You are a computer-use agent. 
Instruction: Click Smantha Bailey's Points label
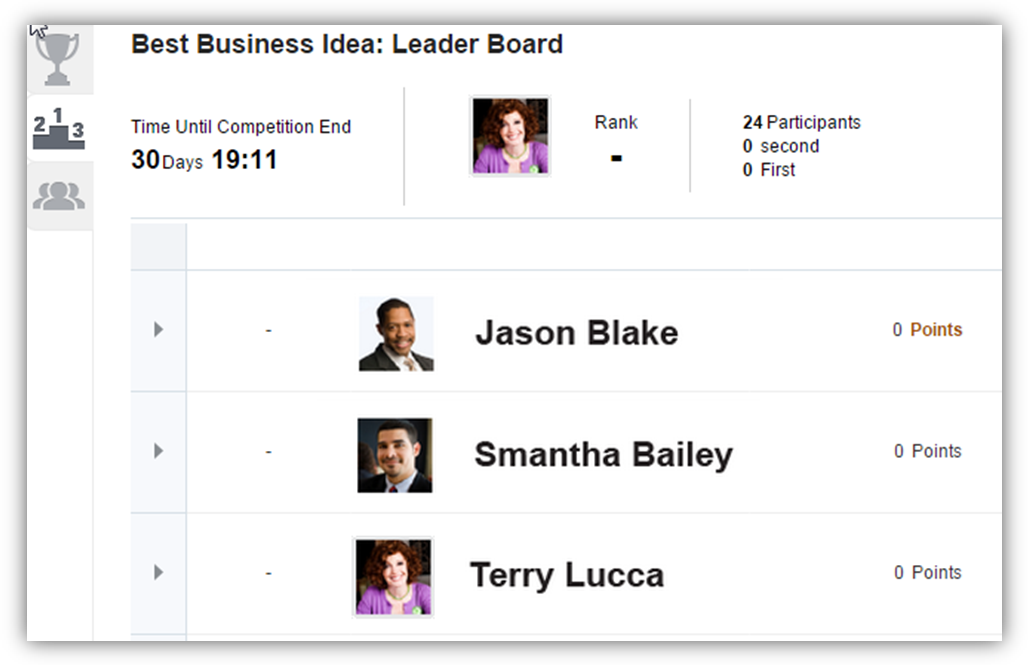pos(936,451)
